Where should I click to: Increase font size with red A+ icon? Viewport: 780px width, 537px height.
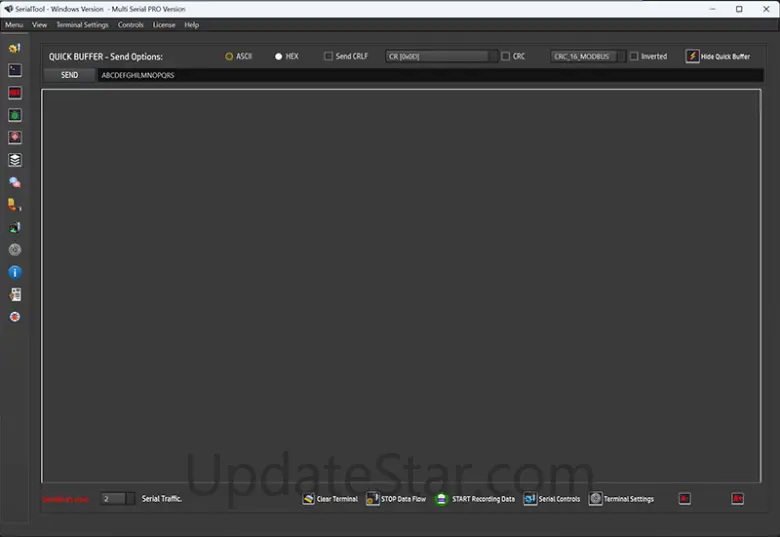click(738, 499)
